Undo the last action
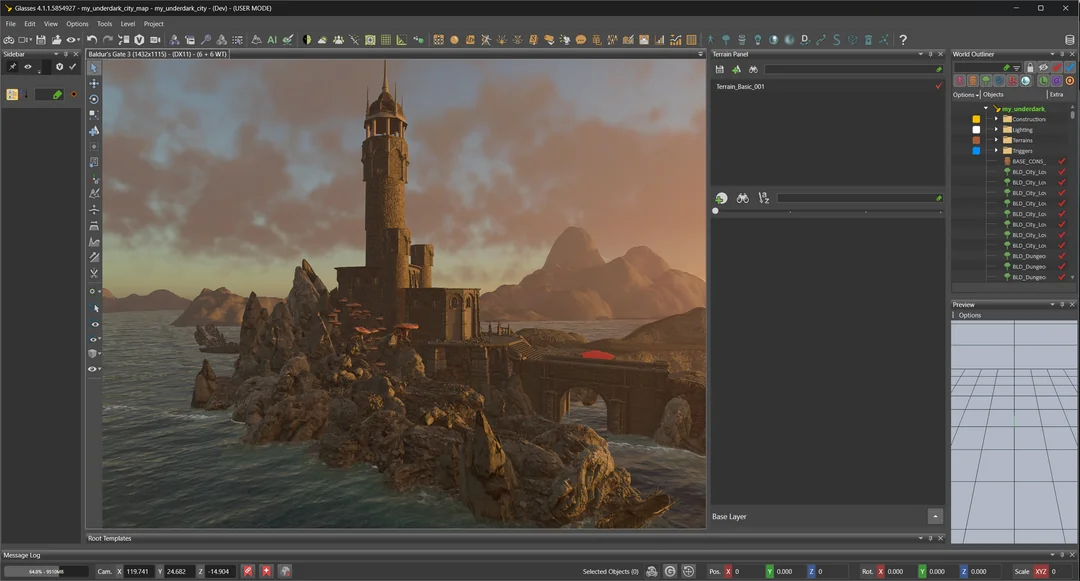The width and height of the screenshot is (1080, 581). [92, 40]
